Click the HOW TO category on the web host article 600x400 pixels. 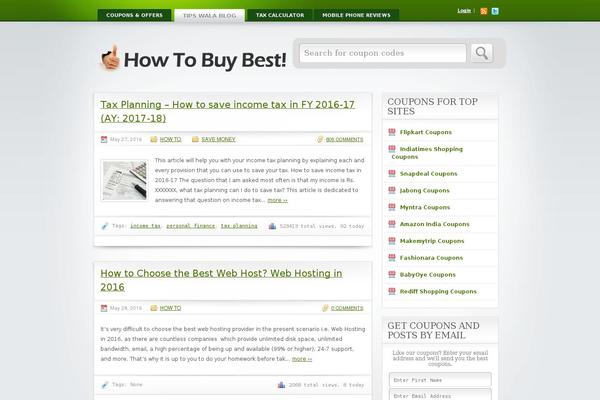click(x=170, y=308)
